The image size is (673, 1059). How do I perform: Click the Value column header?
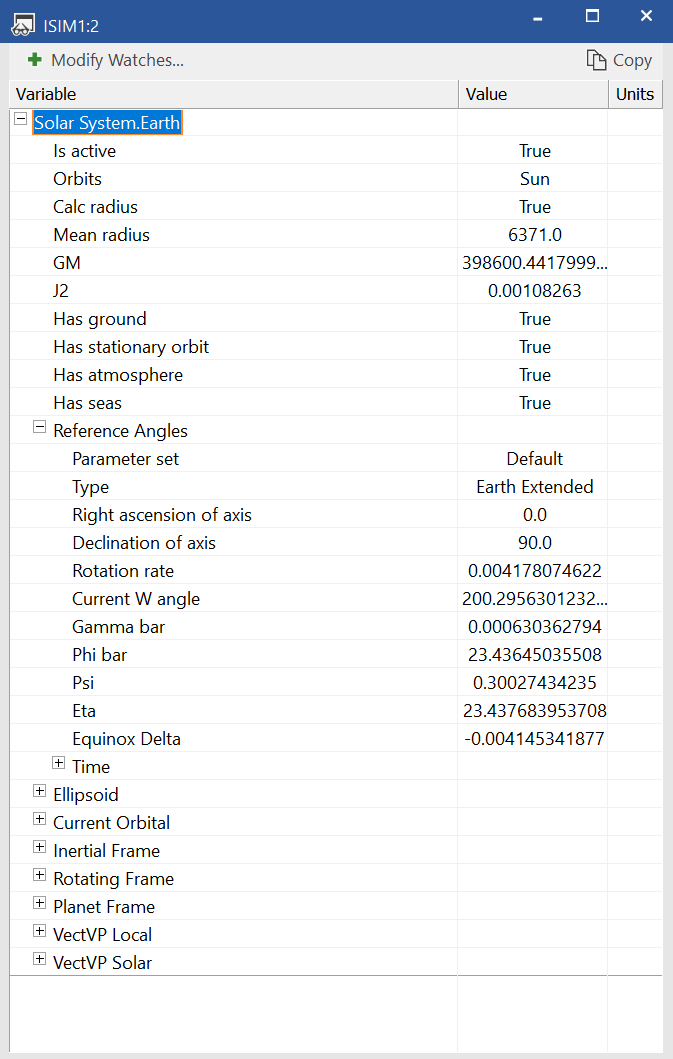click(x=533, y=94)
